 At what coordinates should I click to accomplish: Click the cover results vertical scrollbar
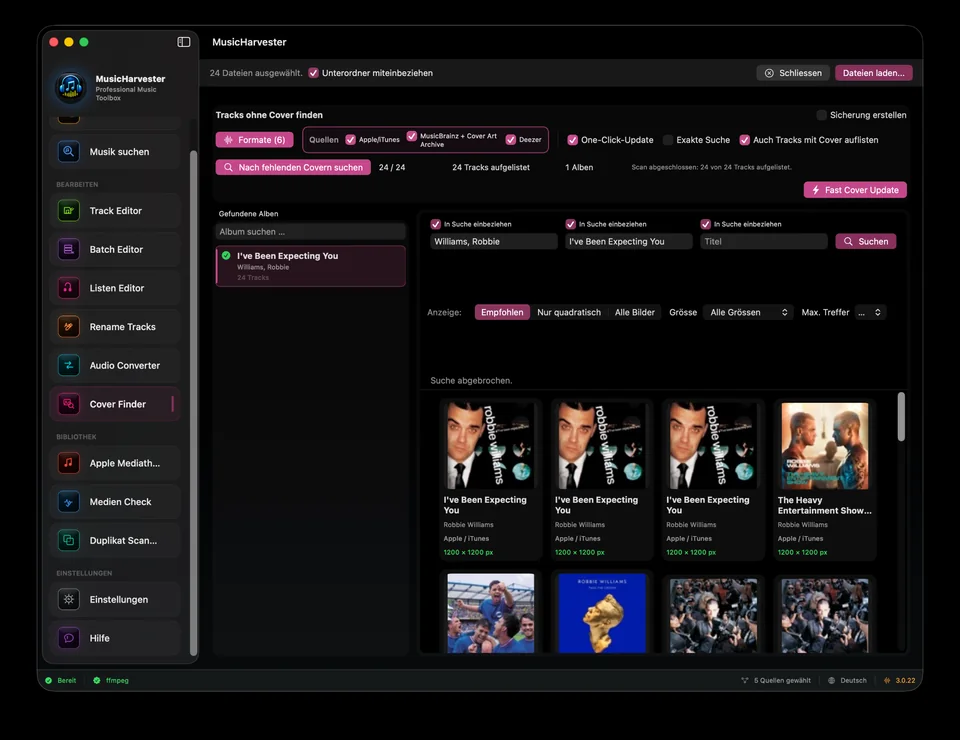click(901, 416)
